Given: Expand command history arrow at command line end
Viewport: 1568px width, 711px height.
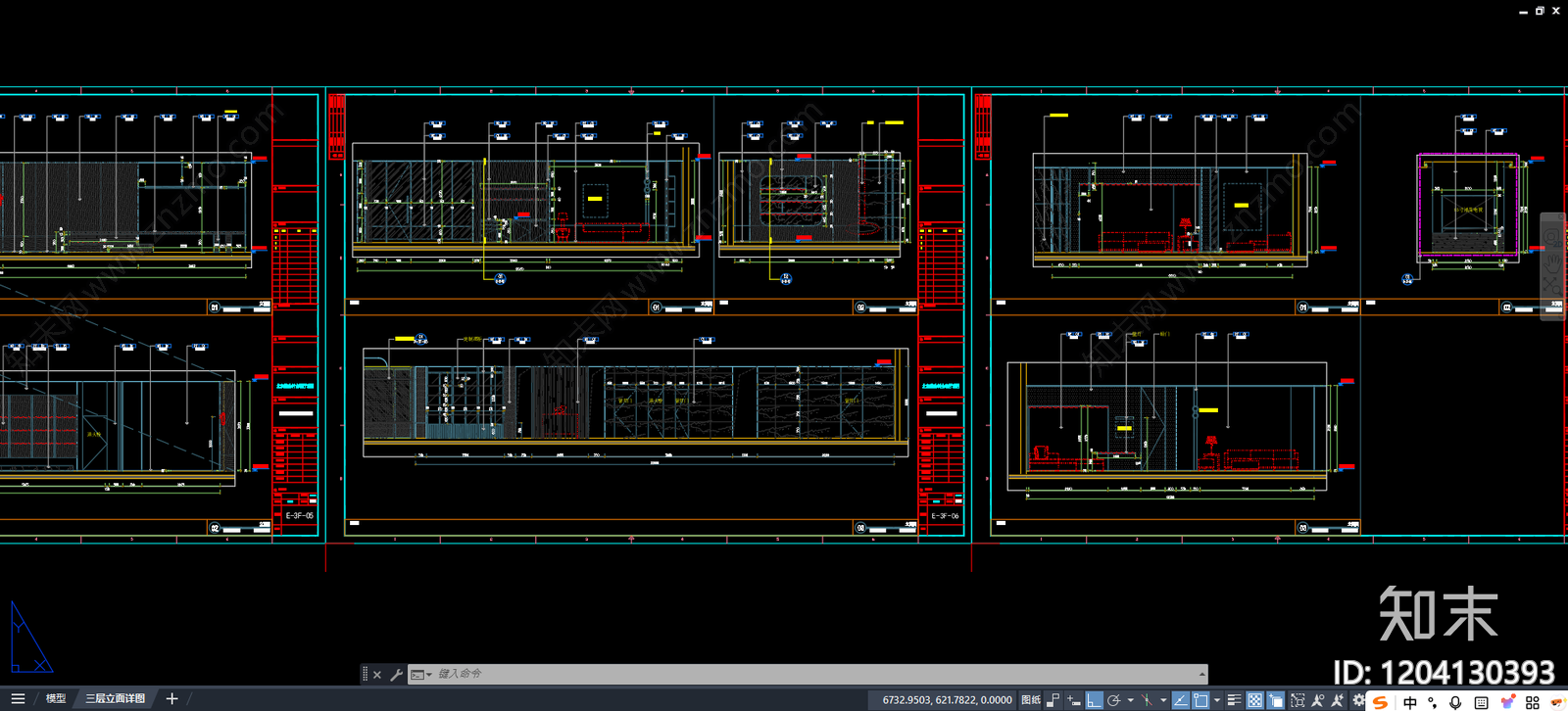Looking at the screenshot, I should (x=1201, y=674).
